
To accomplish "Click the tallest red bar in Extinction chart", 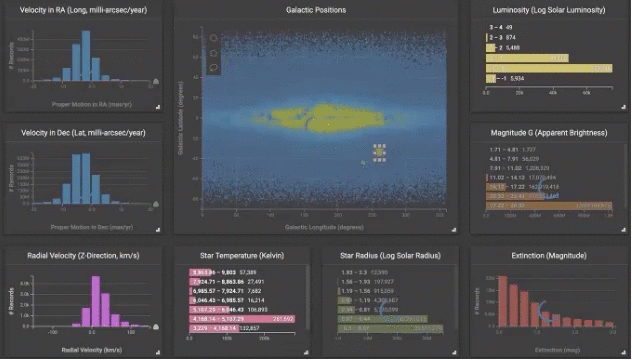I will (x=503, y=301).
